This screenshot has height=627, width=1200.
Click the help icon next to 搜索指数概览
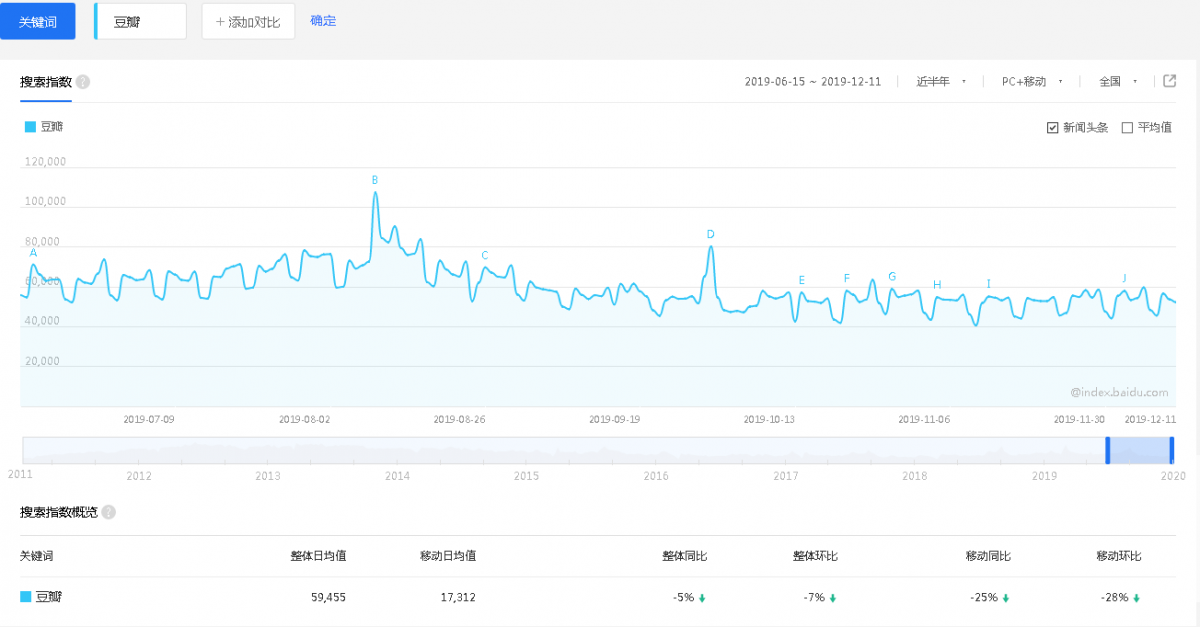coord(108,512)
